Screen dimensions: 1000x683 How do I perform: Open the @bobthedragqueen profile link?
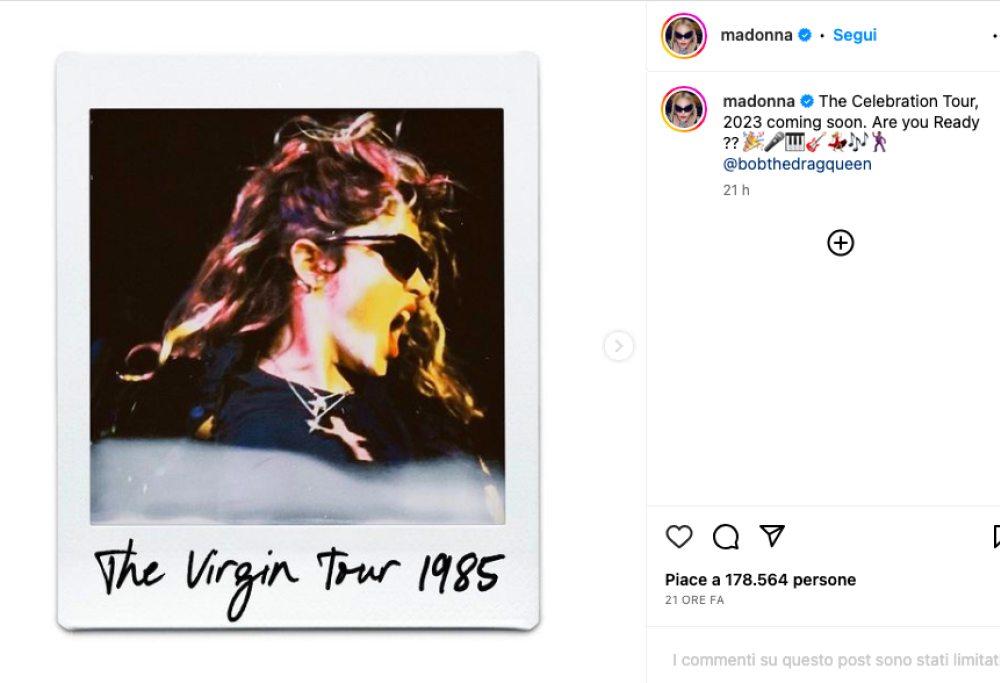(x=797, y=163)
